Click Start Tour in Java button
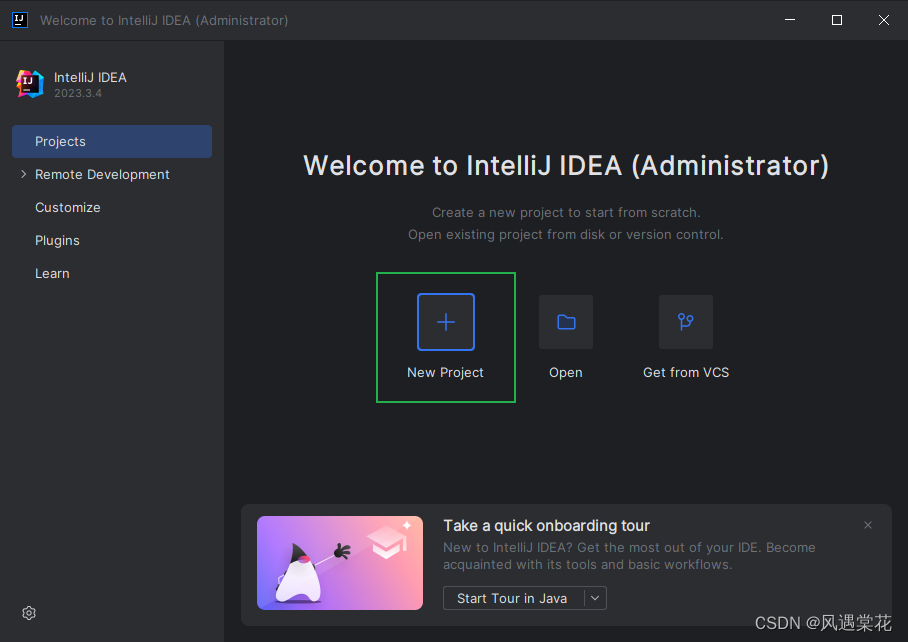The image size is (908, 642). click(x=512, y=598)
